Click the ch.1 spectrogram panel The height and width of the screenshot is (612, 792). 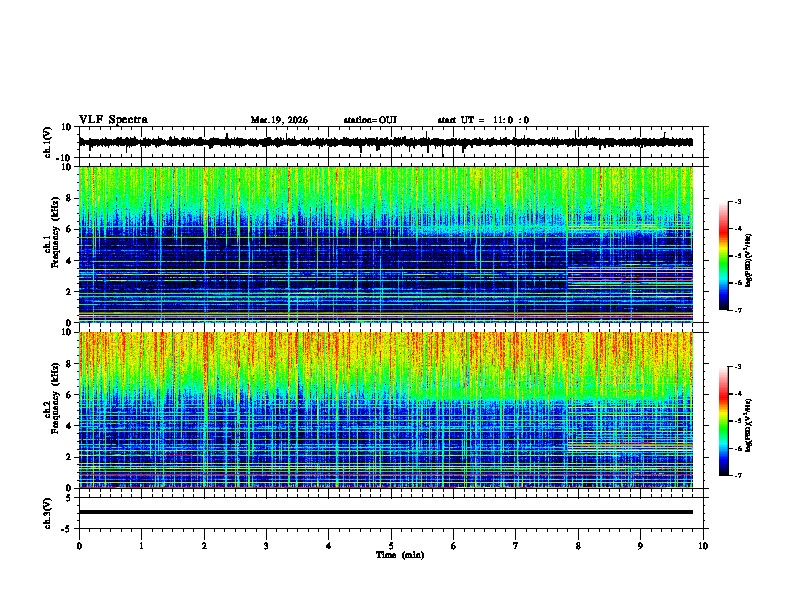click(x=385, y=244)
